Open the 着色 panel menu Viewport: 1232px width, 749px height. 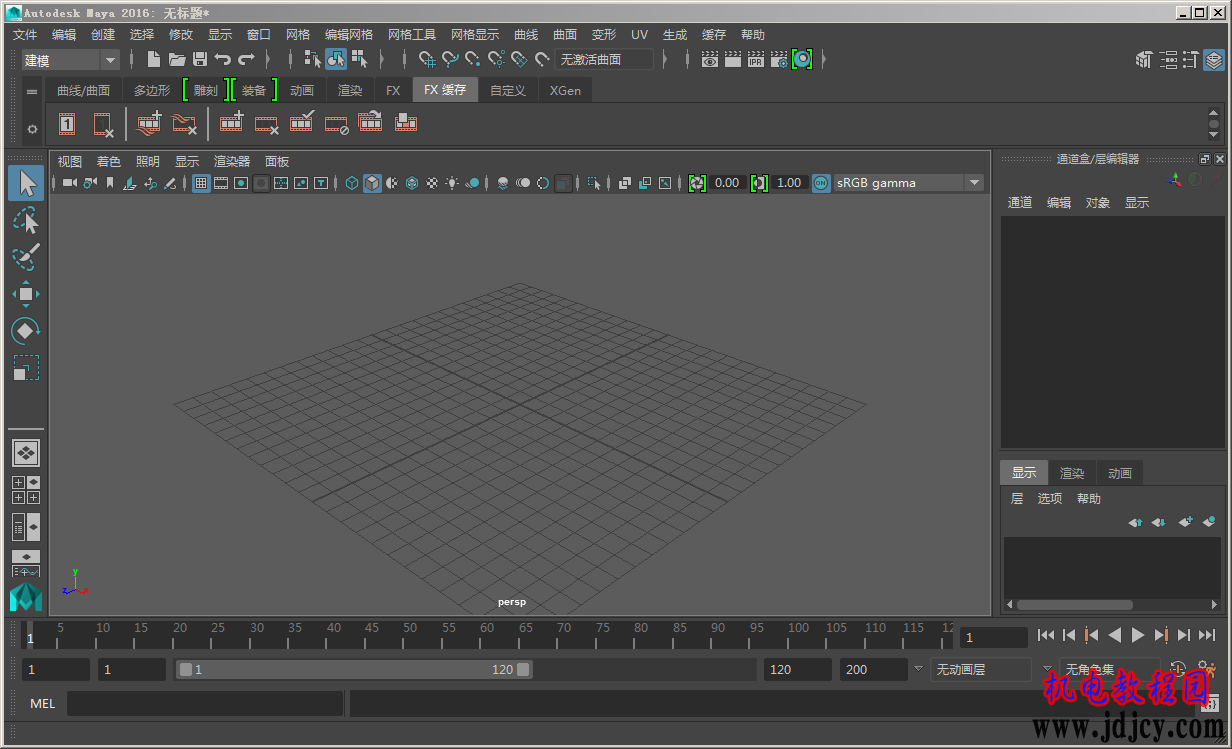[x=109, y=162]
